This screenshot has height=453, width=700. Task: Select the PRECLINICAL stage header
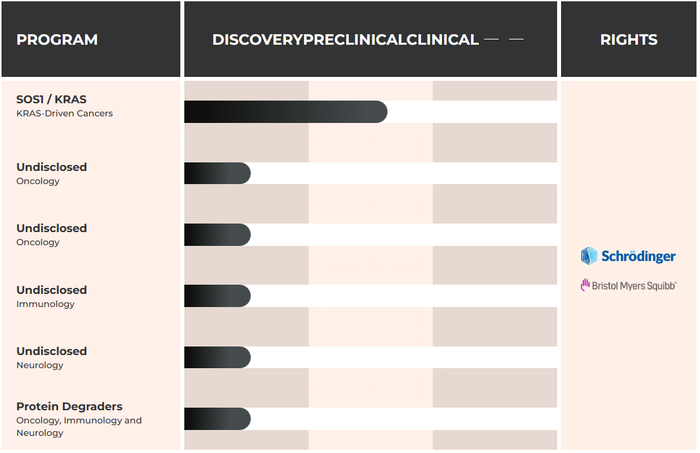(368, 40)
